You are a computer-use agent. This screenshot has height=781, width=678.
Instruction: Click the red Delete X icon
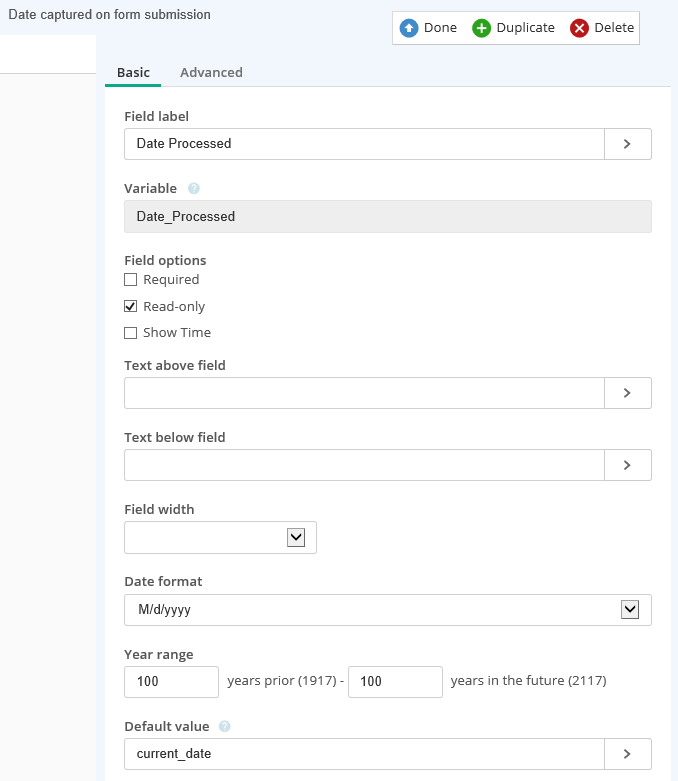580,28
